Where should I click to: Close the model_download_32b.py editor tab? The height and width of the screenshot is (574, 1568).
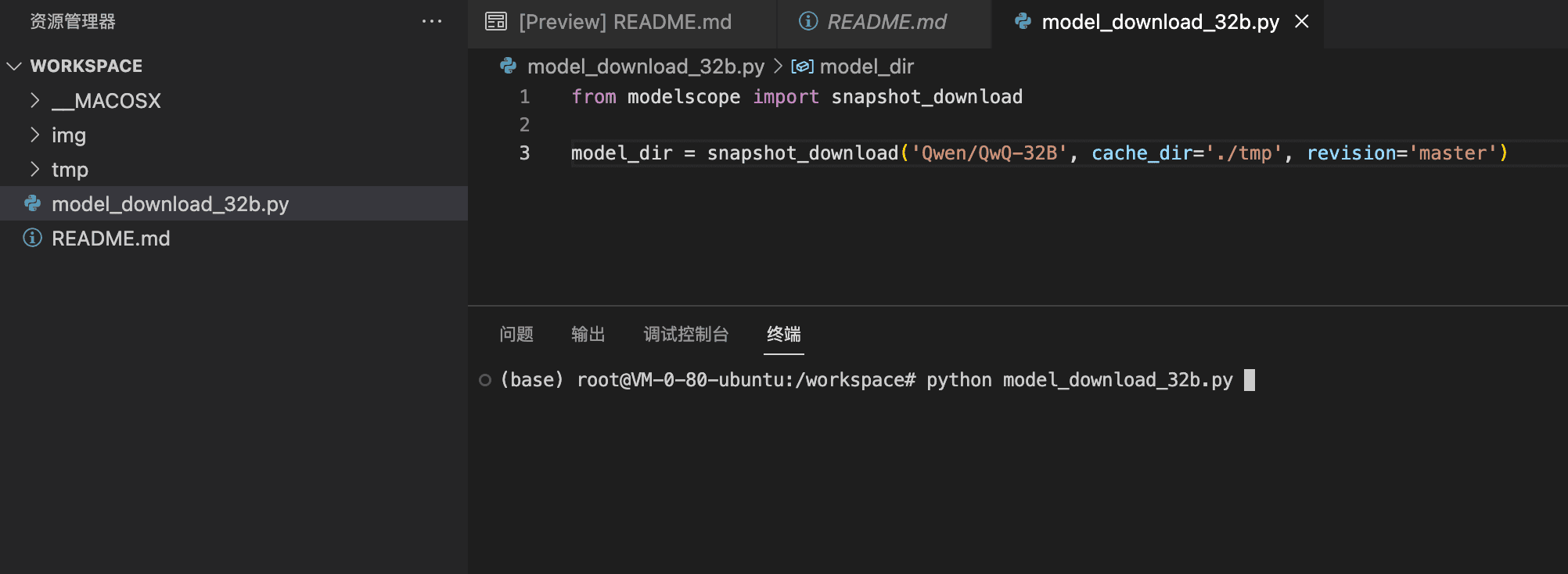(1302, 22)
